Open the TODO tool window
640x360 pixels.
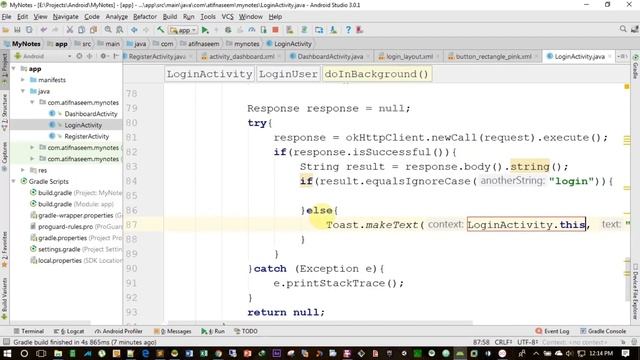pos(246,331)
